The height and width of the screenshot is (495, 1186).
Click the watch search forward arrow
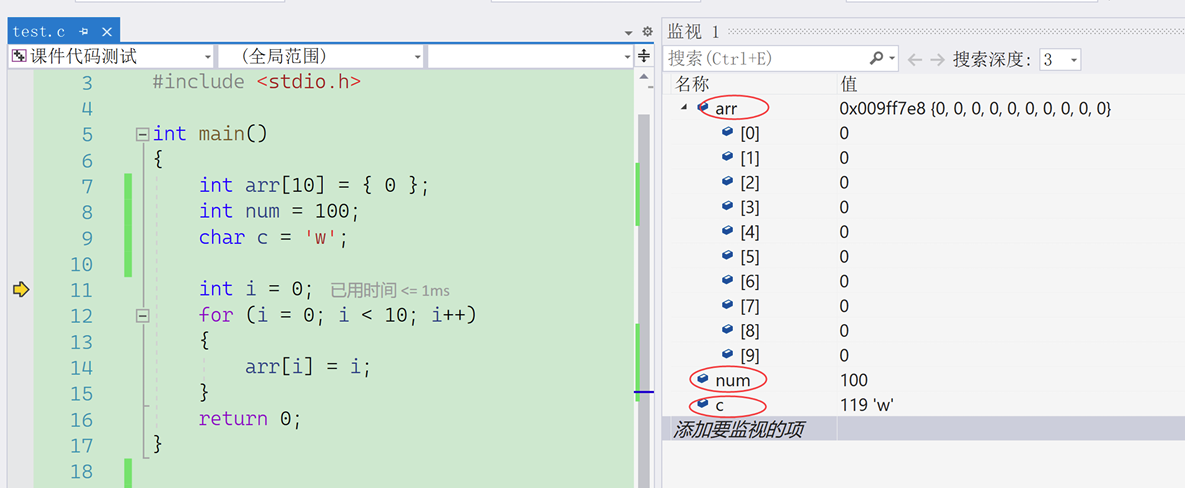pyautogui.click(x=937, y=59)
